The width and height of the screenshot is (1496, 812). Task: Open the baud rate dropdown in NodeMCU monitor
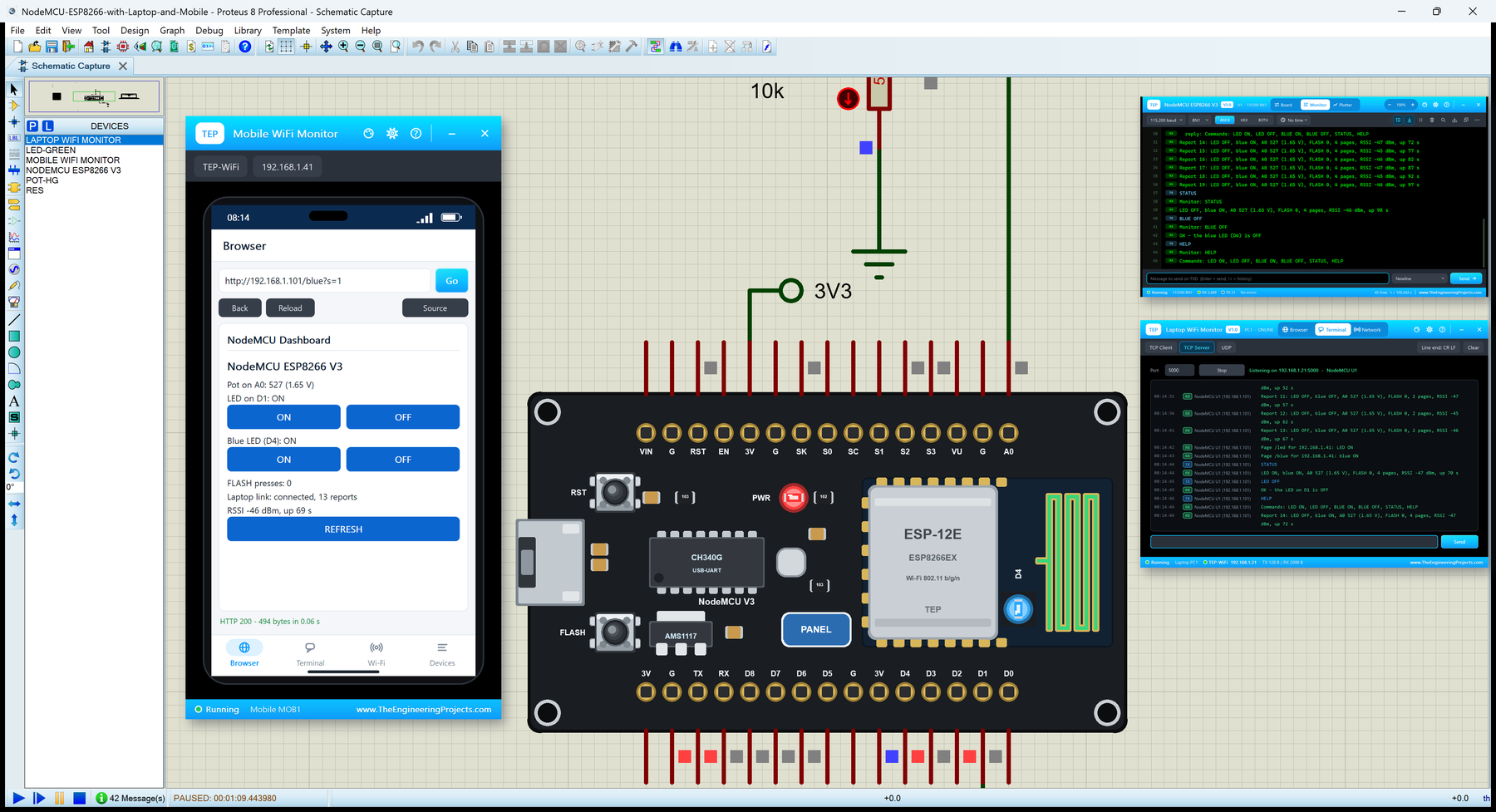[x=1164, y=120]
